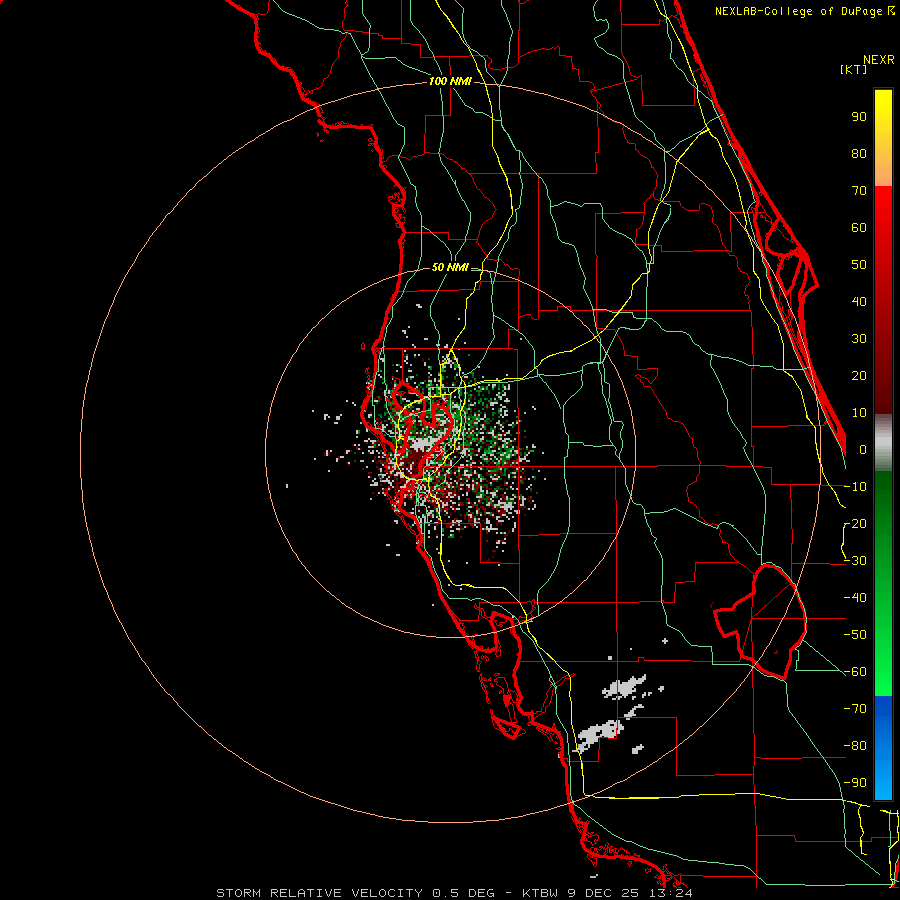Select the NEXR label above the color scale
This screenshot has width=900, height=900.
[x=879, y=60]
